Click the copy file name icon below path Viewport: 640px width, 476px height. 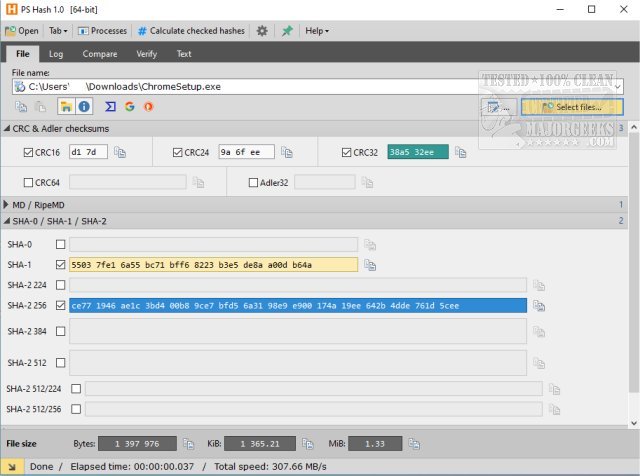pyautogui.click(x=21, y=107)
